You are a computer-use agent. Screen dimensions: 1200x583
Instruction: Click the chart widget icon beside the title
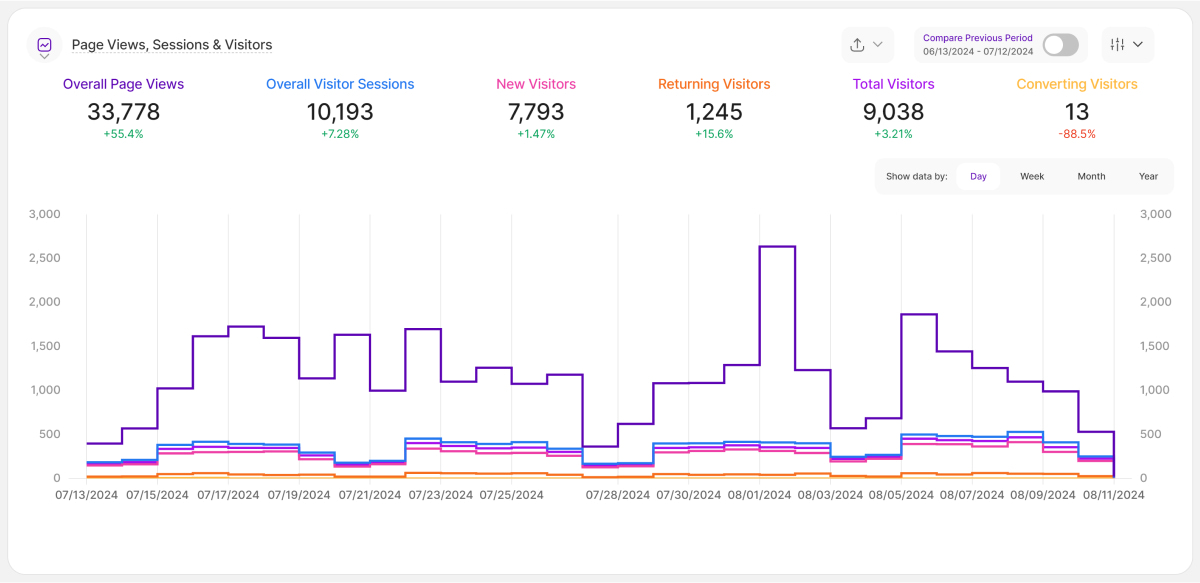[45, 45]
